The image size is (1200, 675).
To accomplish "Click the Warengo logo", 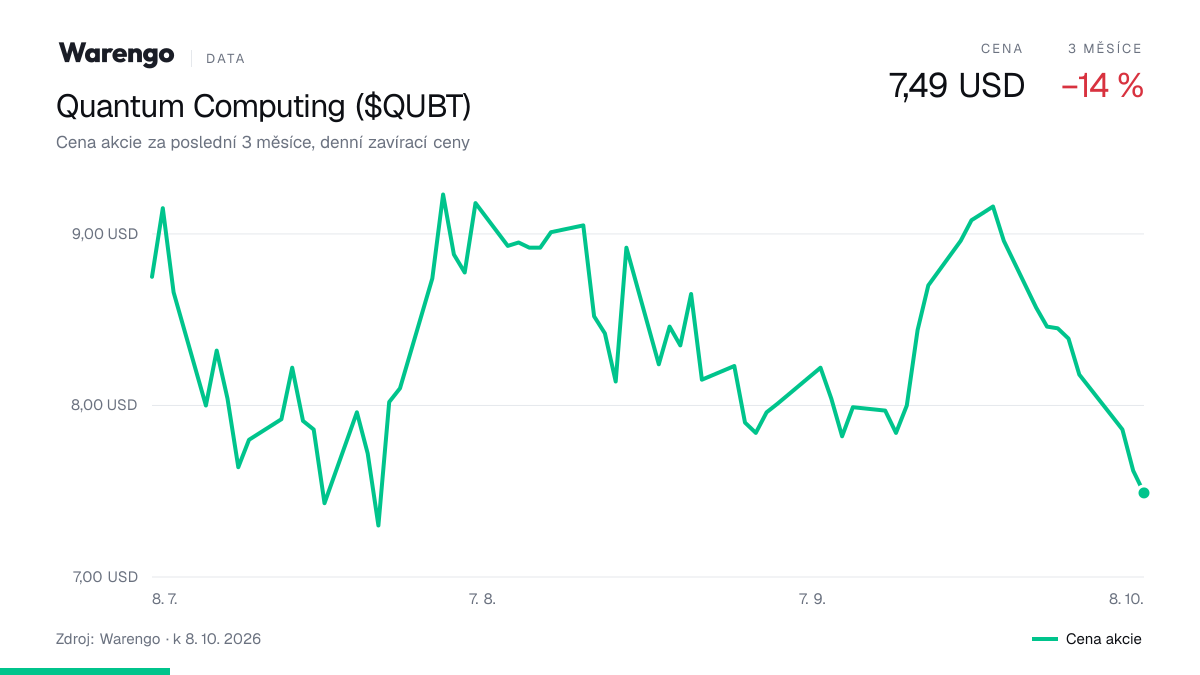I will (116, 55).
